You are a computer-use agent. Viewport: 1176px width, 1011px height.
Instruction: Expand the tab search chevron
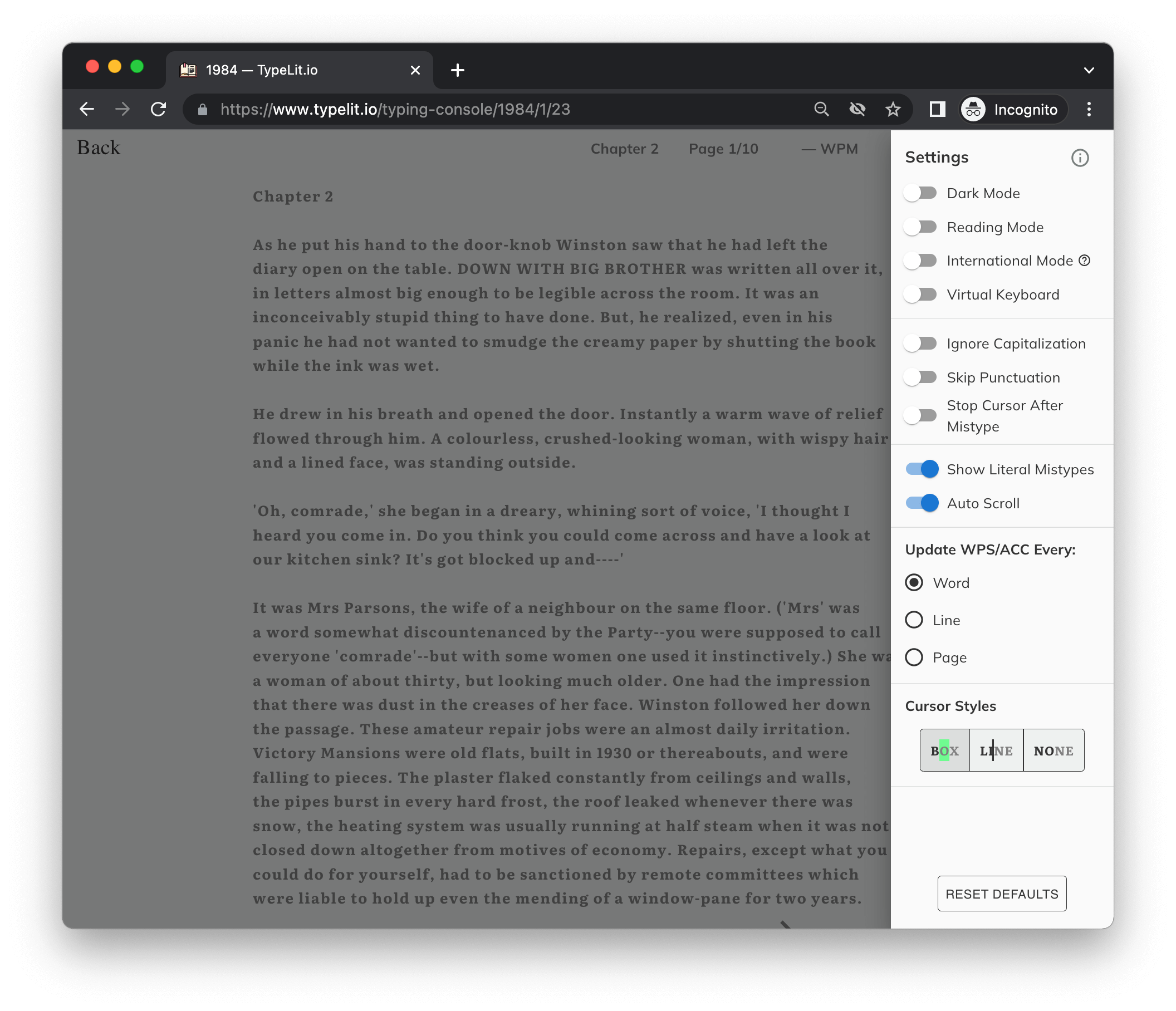point(1088,70)
